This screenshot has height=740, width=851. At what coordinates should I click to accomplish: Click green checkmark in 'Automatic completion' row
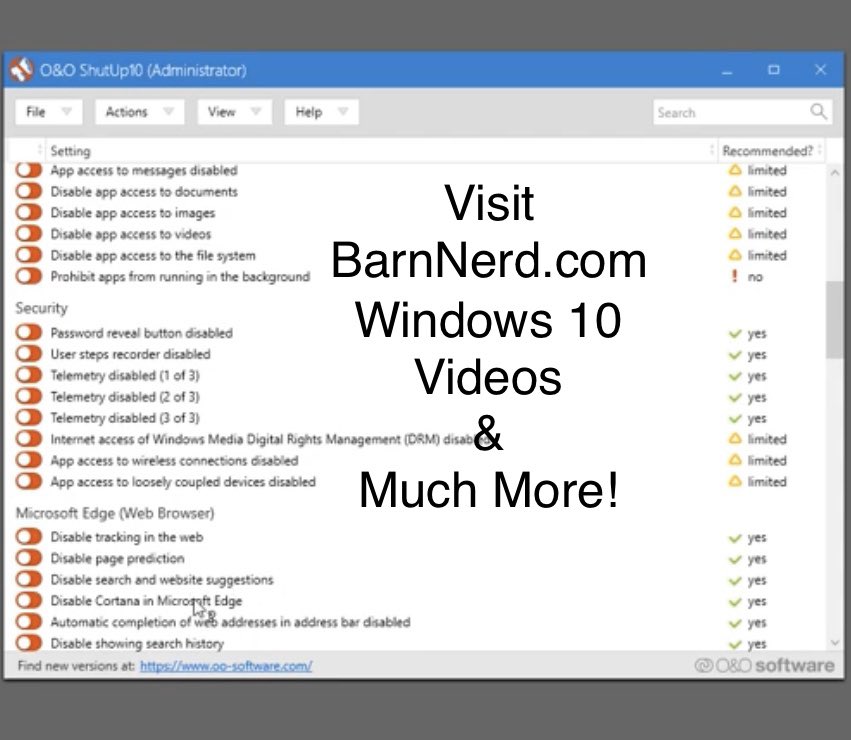[735, 623]
